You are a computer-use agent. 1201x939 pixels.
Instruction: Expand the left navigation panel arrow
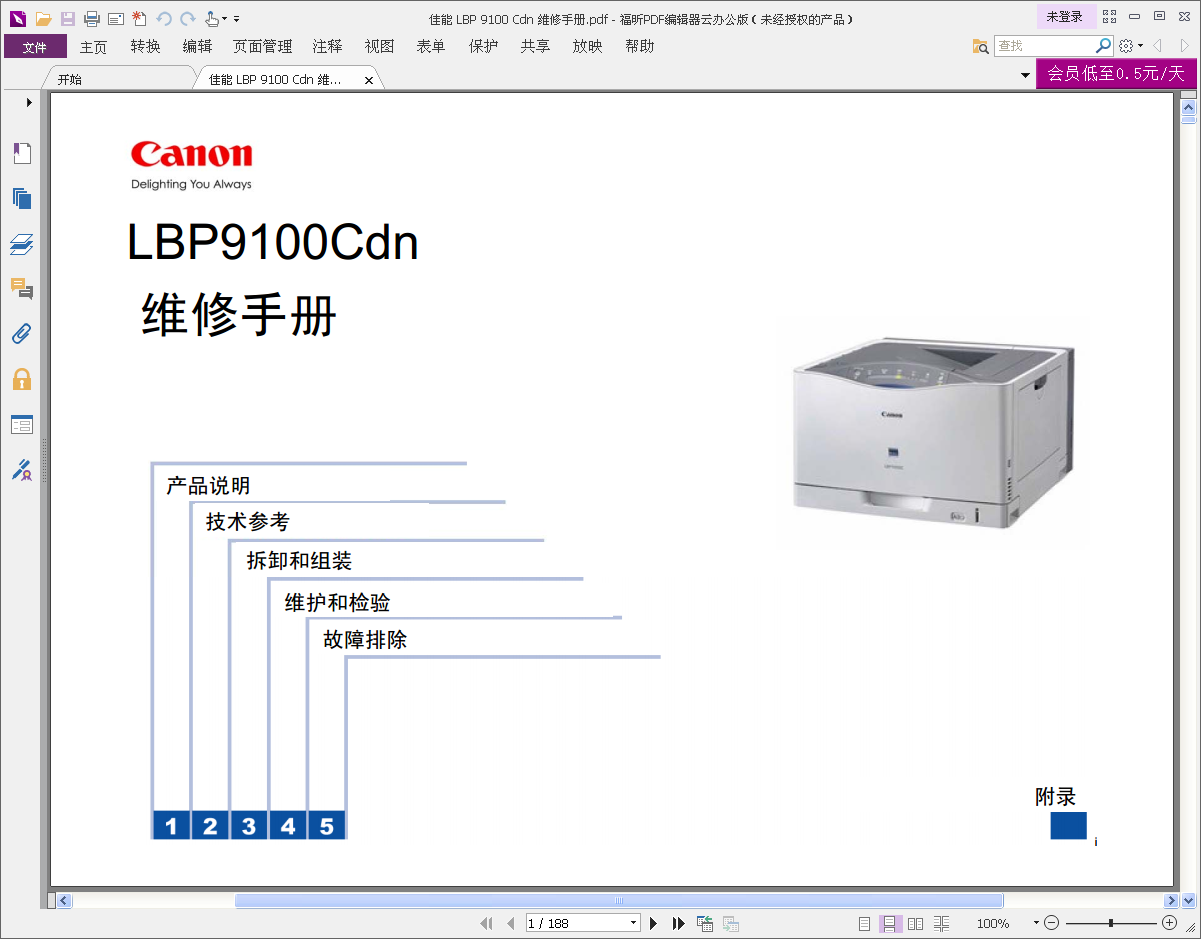(29, 102)
